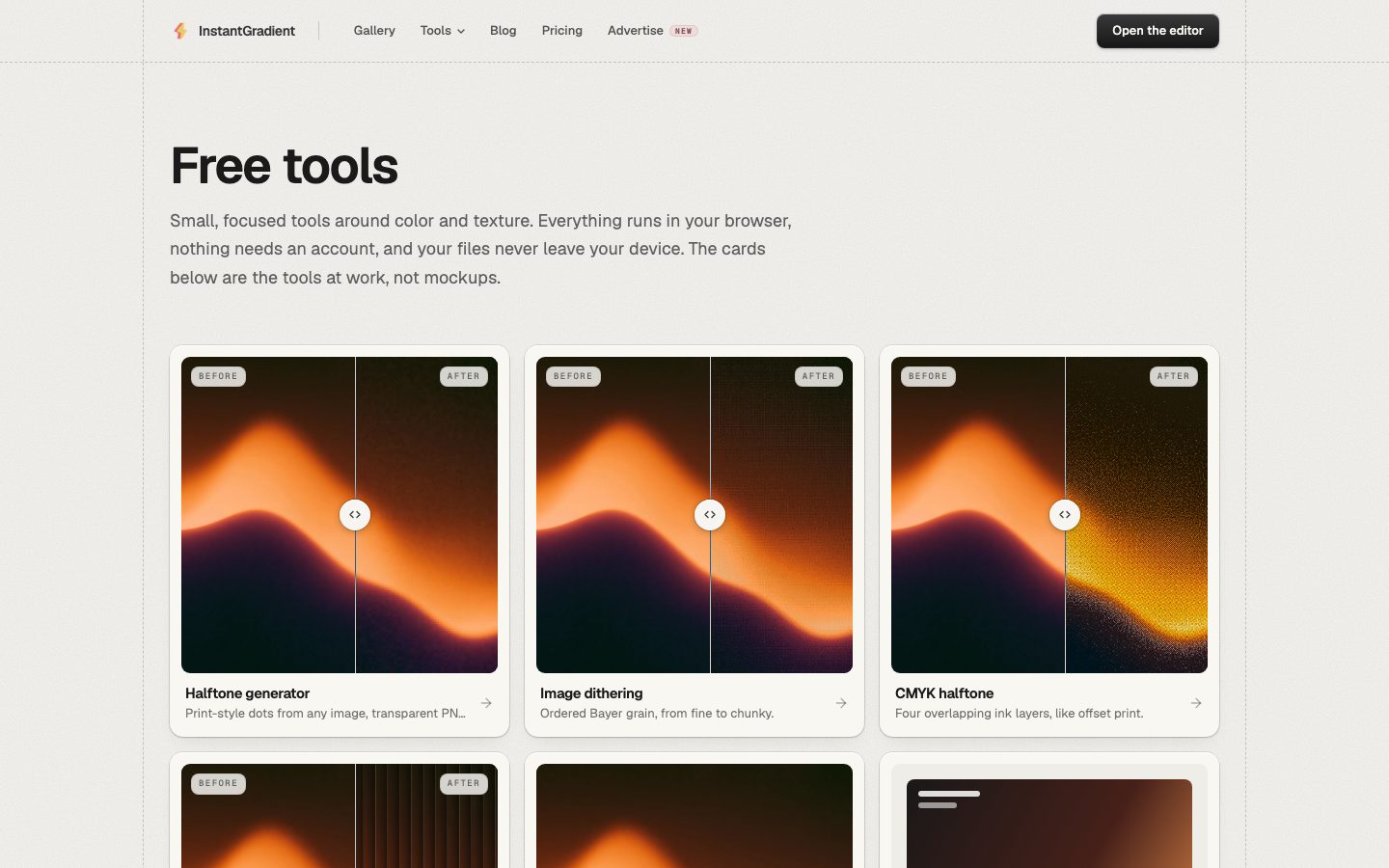
Task: Click the Open the editor button
Action: point(1157,31)
